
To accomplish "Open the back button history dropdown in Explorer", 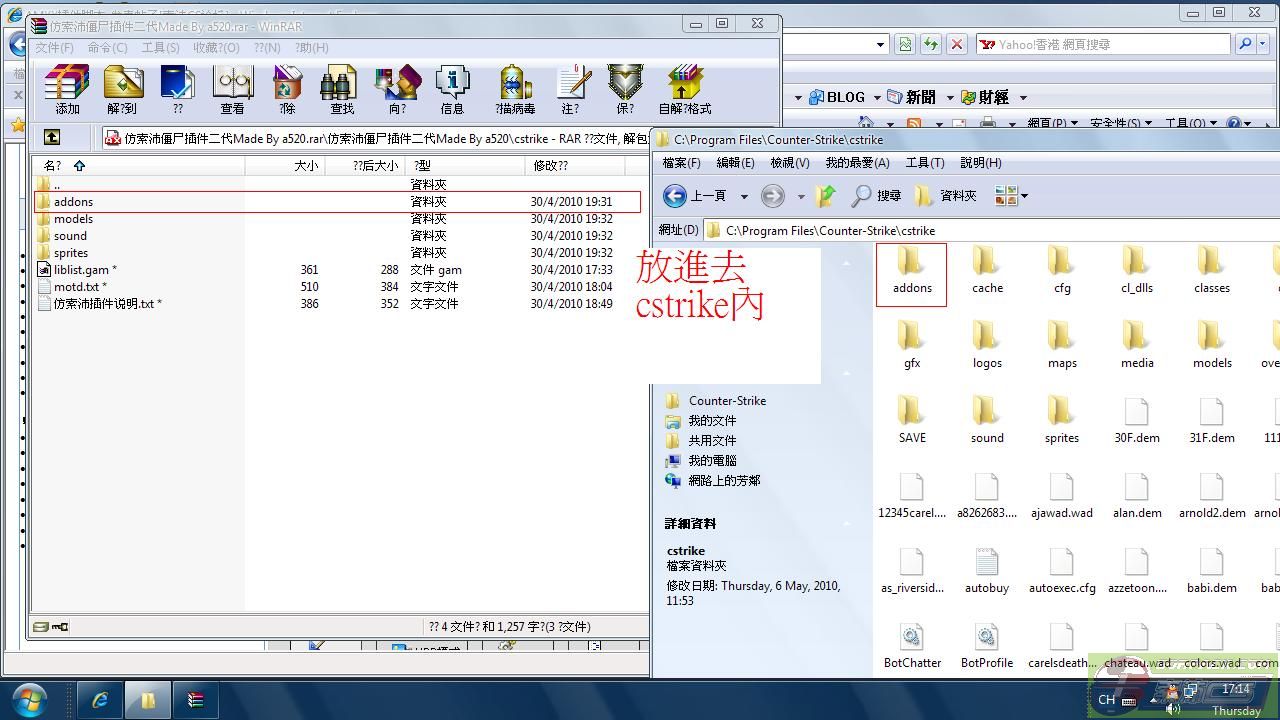I will 744,197.
